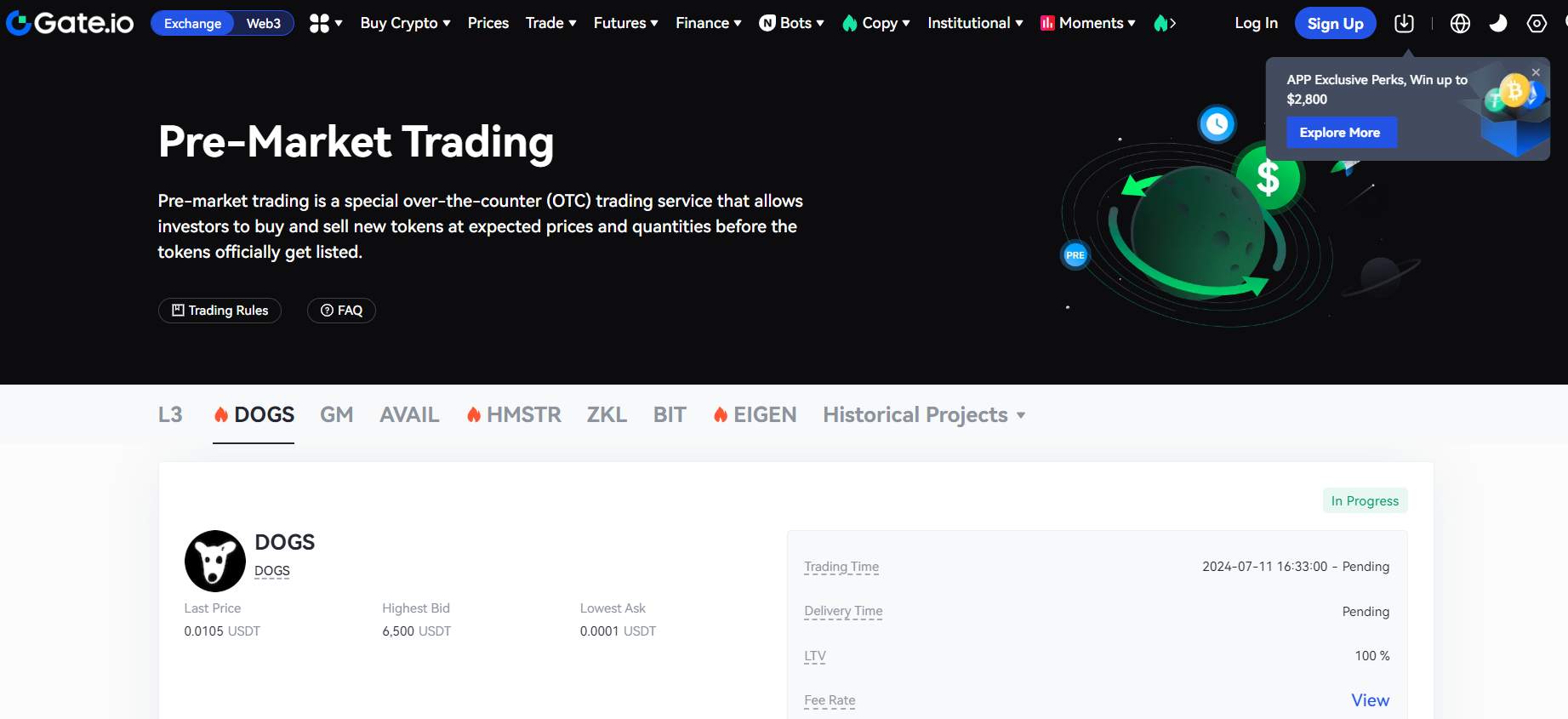
Task: Open language globe selector
Action: 1460,23
